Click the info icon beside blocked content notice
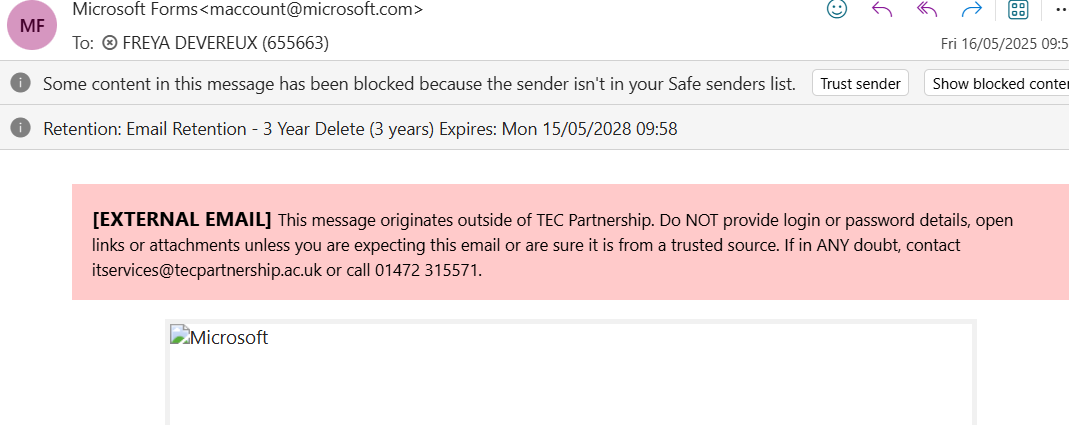1069x425 pixels. [x=21, y=83]
